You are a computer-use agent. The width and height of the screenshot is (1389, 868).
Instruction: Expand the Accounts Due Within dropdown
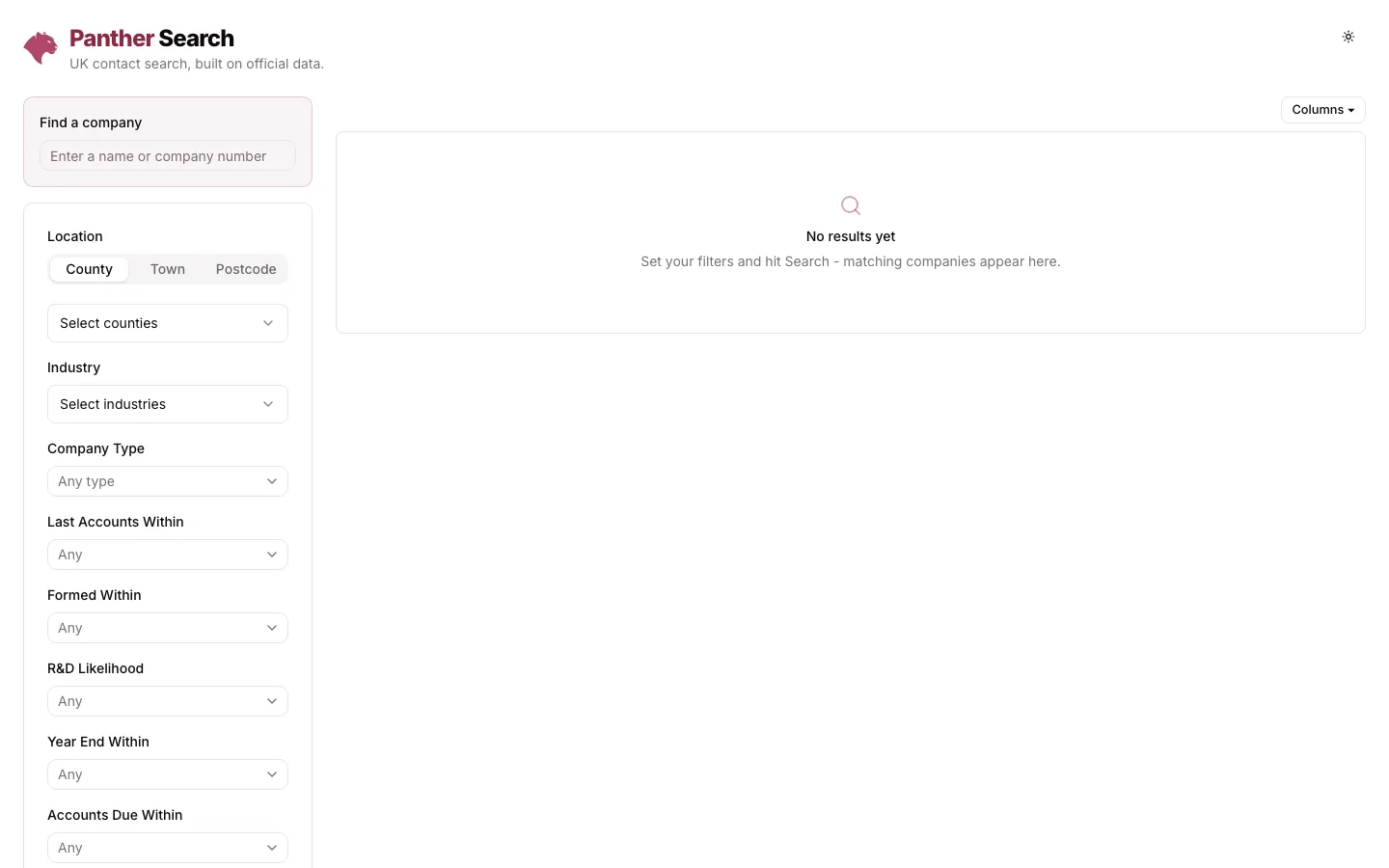click(168, 848)
